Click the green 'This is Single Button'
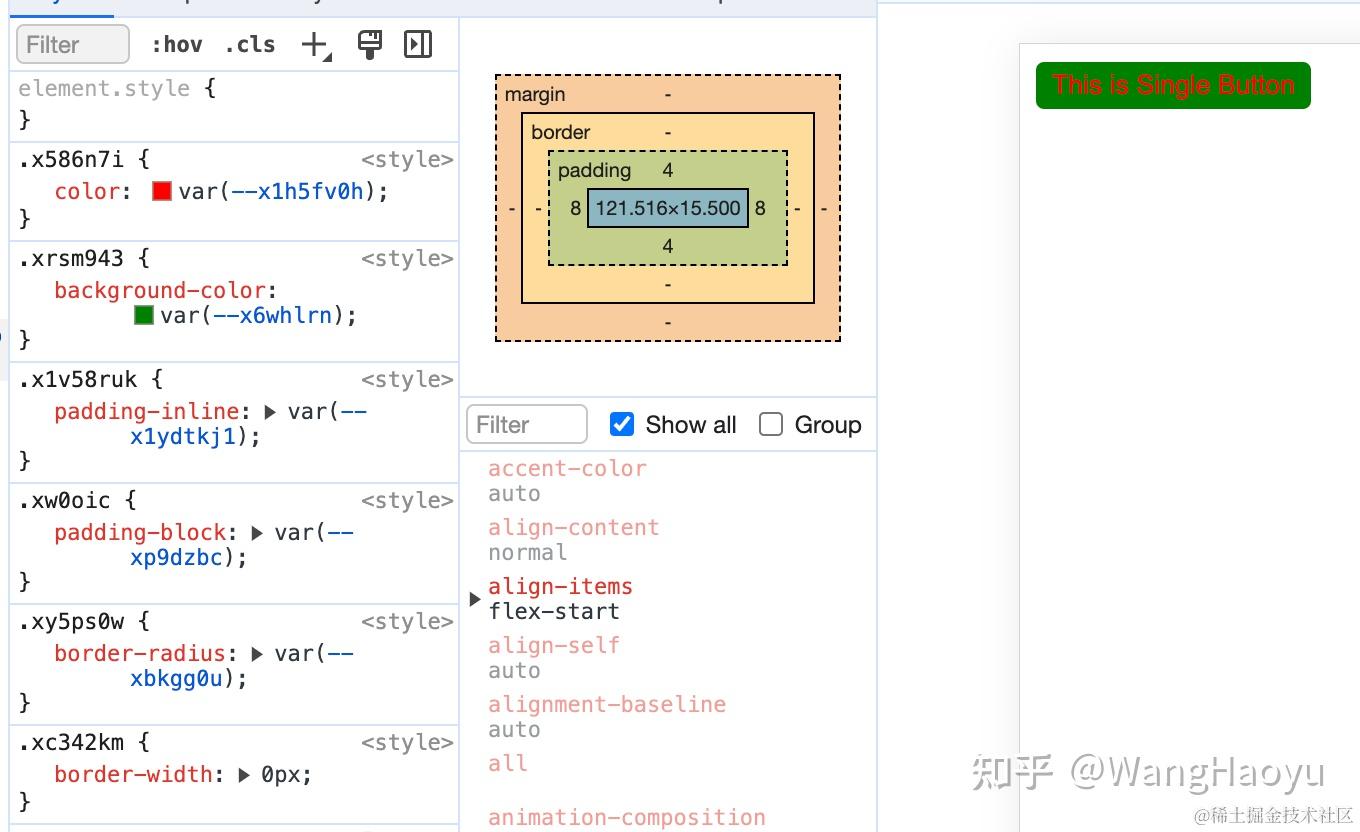 tap(1172, 85)
